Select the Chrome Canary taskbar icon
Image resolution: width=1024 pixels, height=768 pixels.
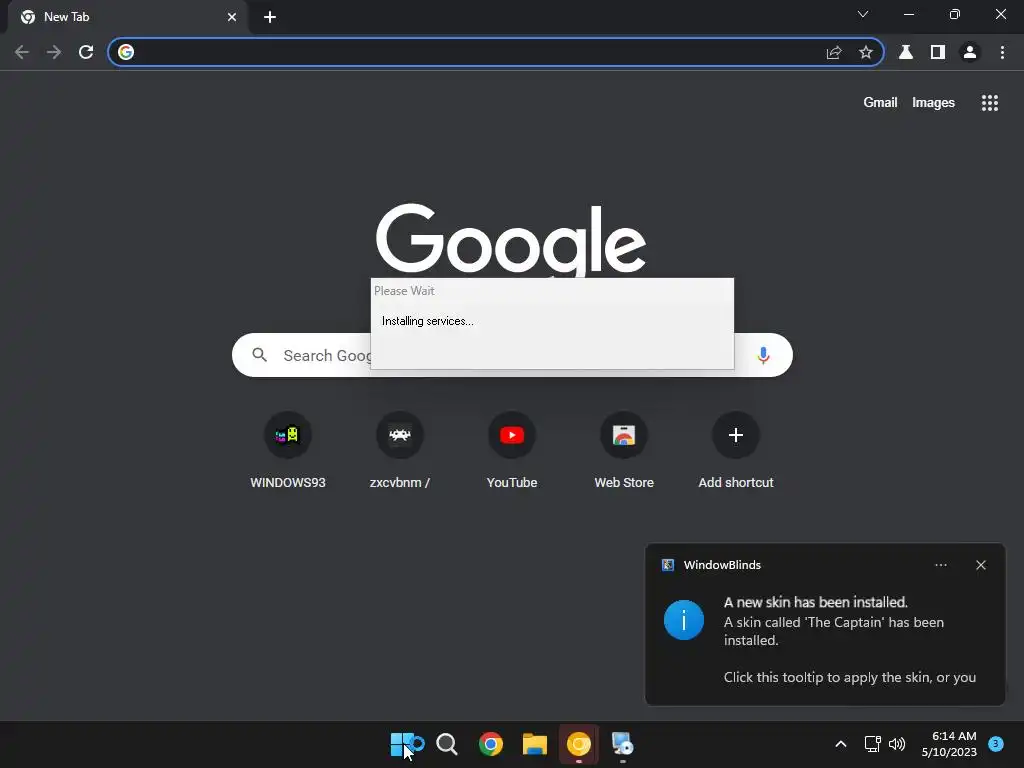(x=579, y=744)
